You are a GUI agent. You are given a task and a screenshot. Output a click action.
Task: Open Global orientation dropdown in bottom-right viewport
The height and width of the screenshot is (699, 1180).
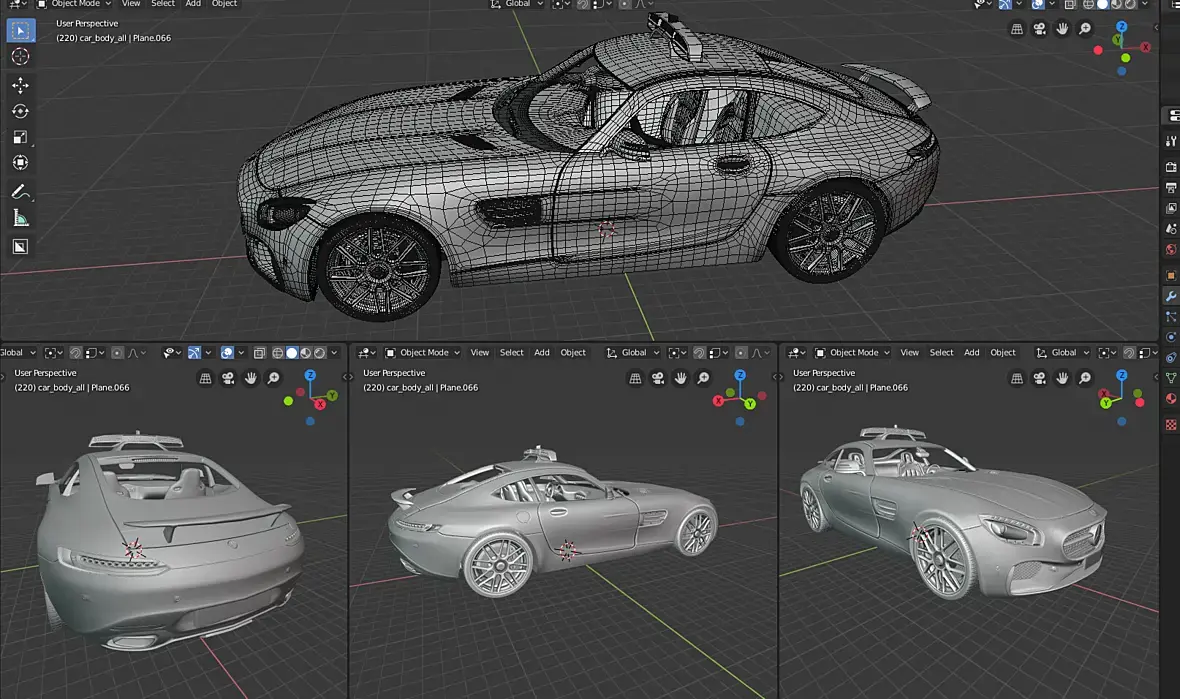coord(1063,352)
